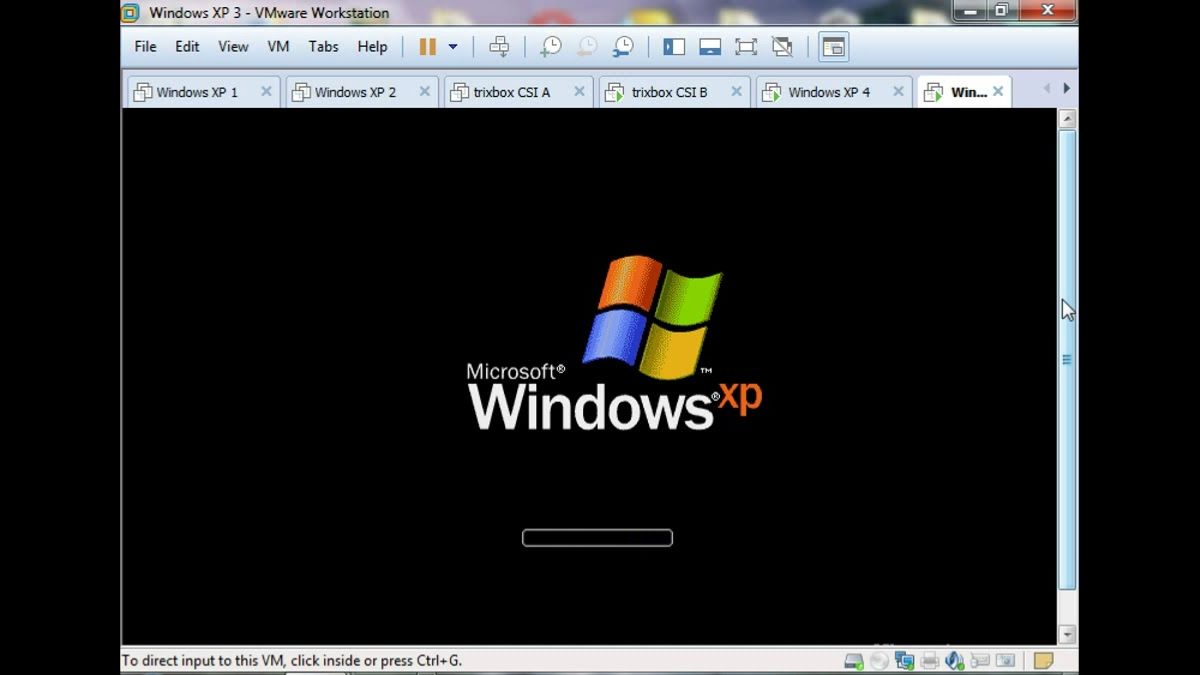Close the trixbox CSI A tab
The image size is (1200, 675).
click(579, 91)
